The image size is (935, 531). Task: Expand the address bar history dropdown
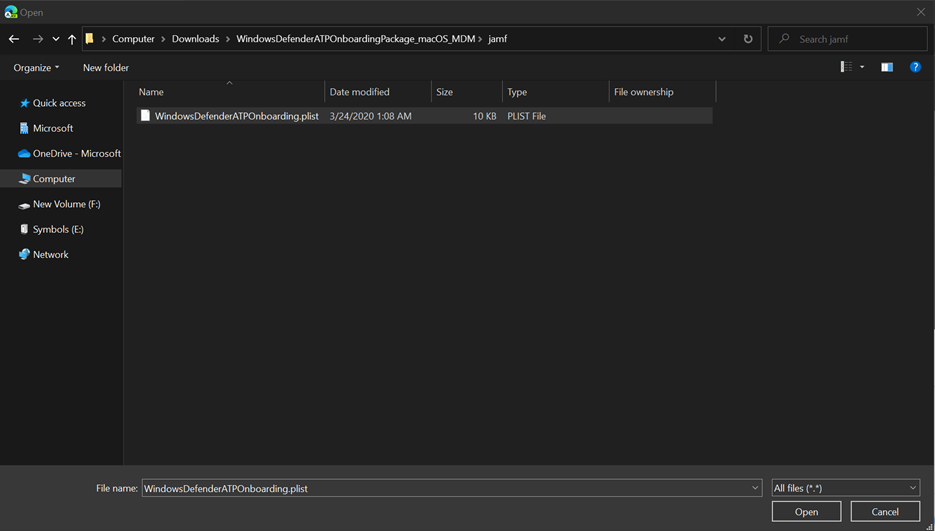722,39
